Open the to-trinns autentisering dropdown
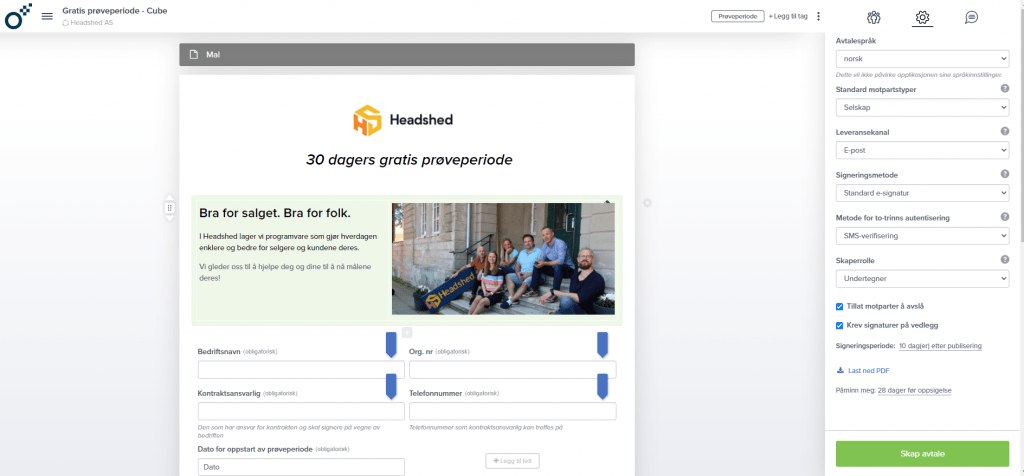 point(922,236)
